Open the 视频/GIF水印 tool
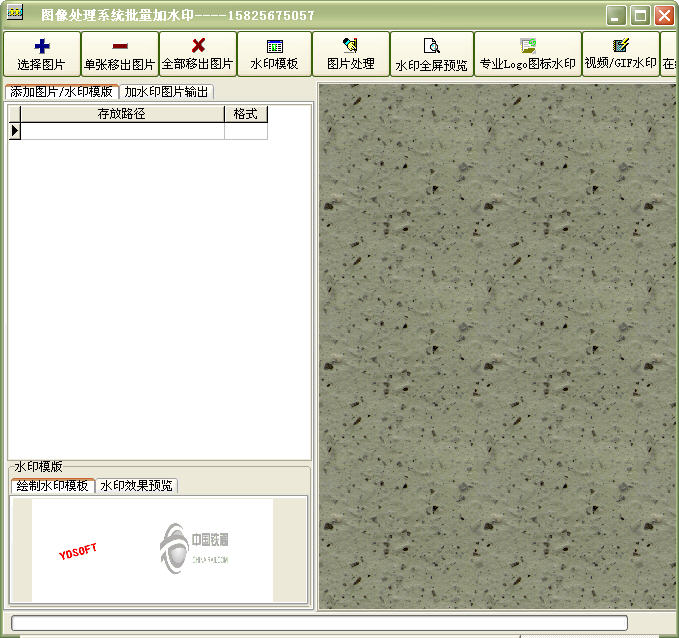 coord(621,54)
